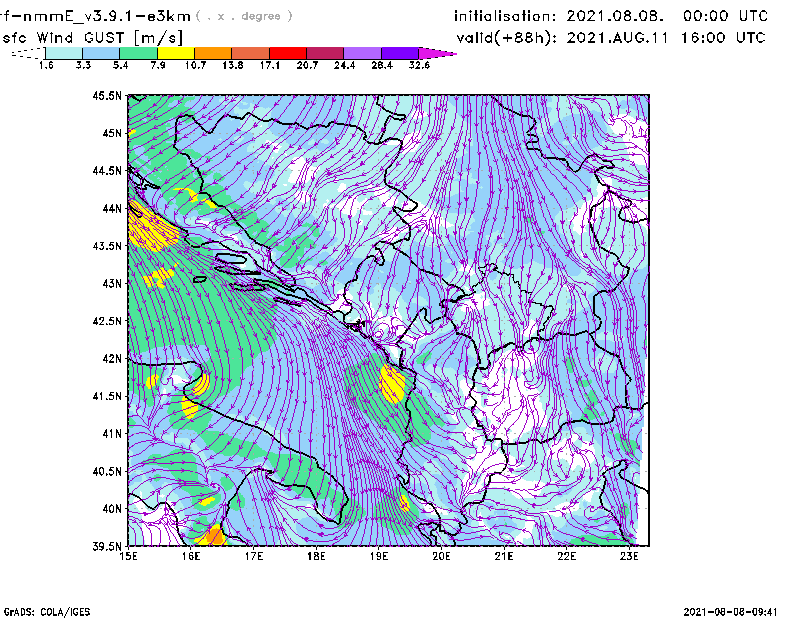Click the legend value 13.8
Image resolution: width=800 pixels, height=618 pixels.
(x=233, y=65)
